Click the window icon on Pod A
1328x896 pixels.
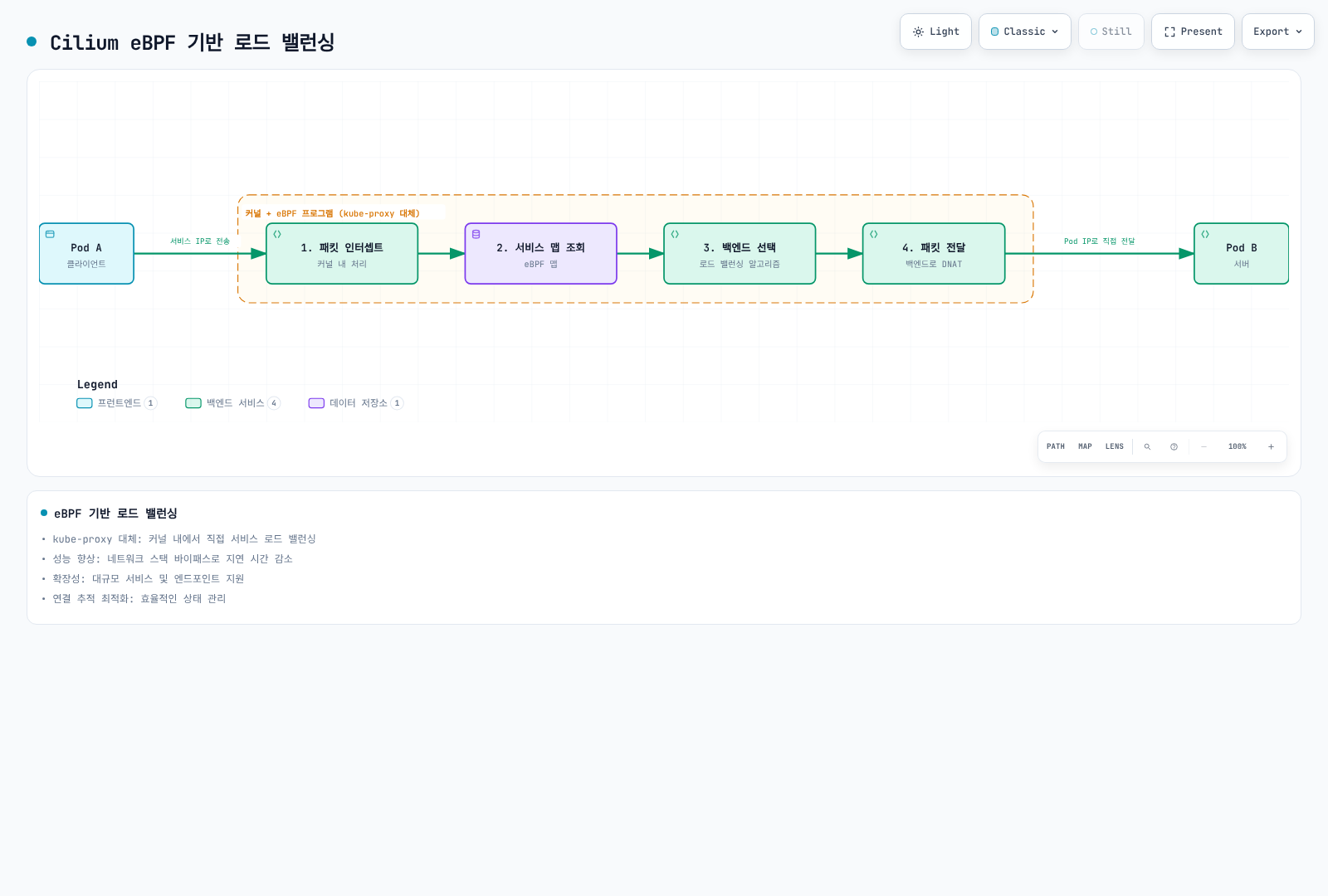pyautogui.click(x=50, y=234)
